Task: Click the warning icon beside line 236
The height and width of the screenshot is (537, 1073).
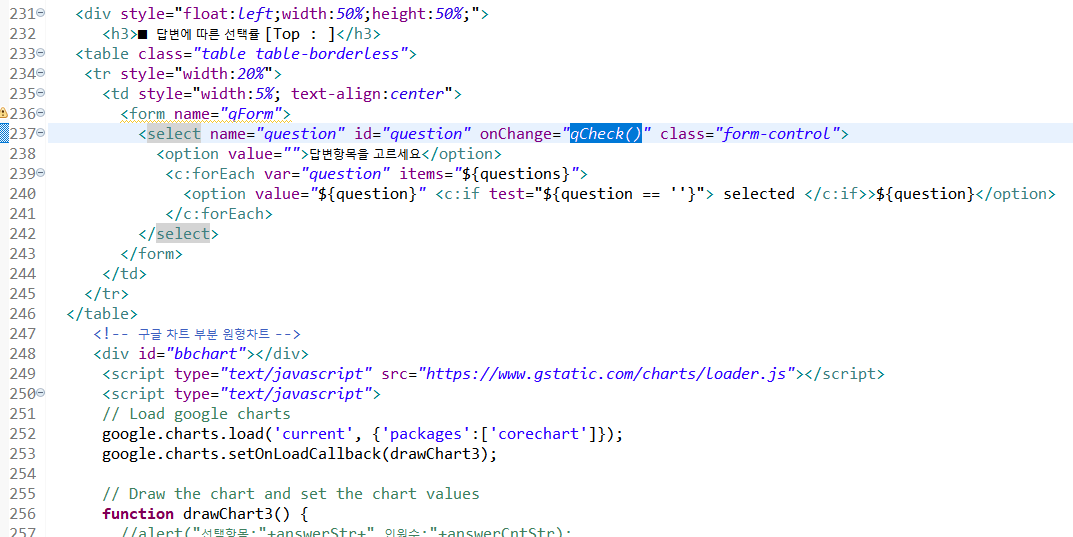Action: (x=4, y=113)
